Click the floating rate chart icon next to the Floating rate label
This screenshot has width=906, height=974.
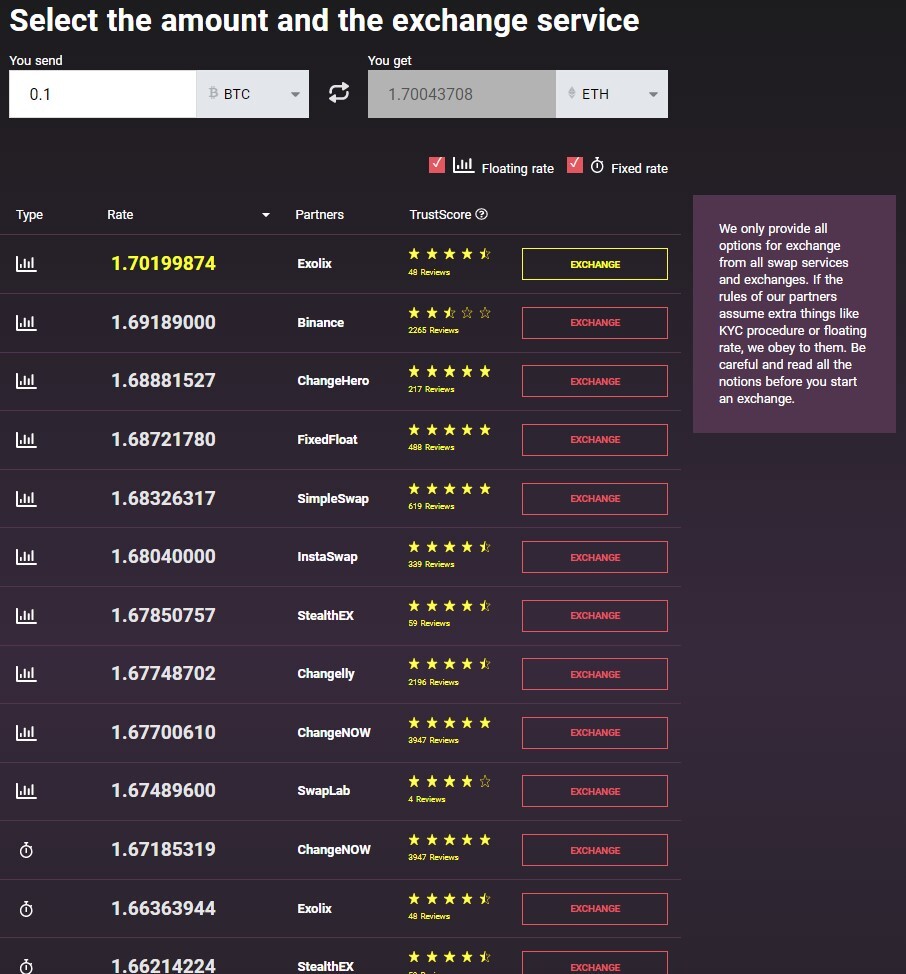point(463,165)
